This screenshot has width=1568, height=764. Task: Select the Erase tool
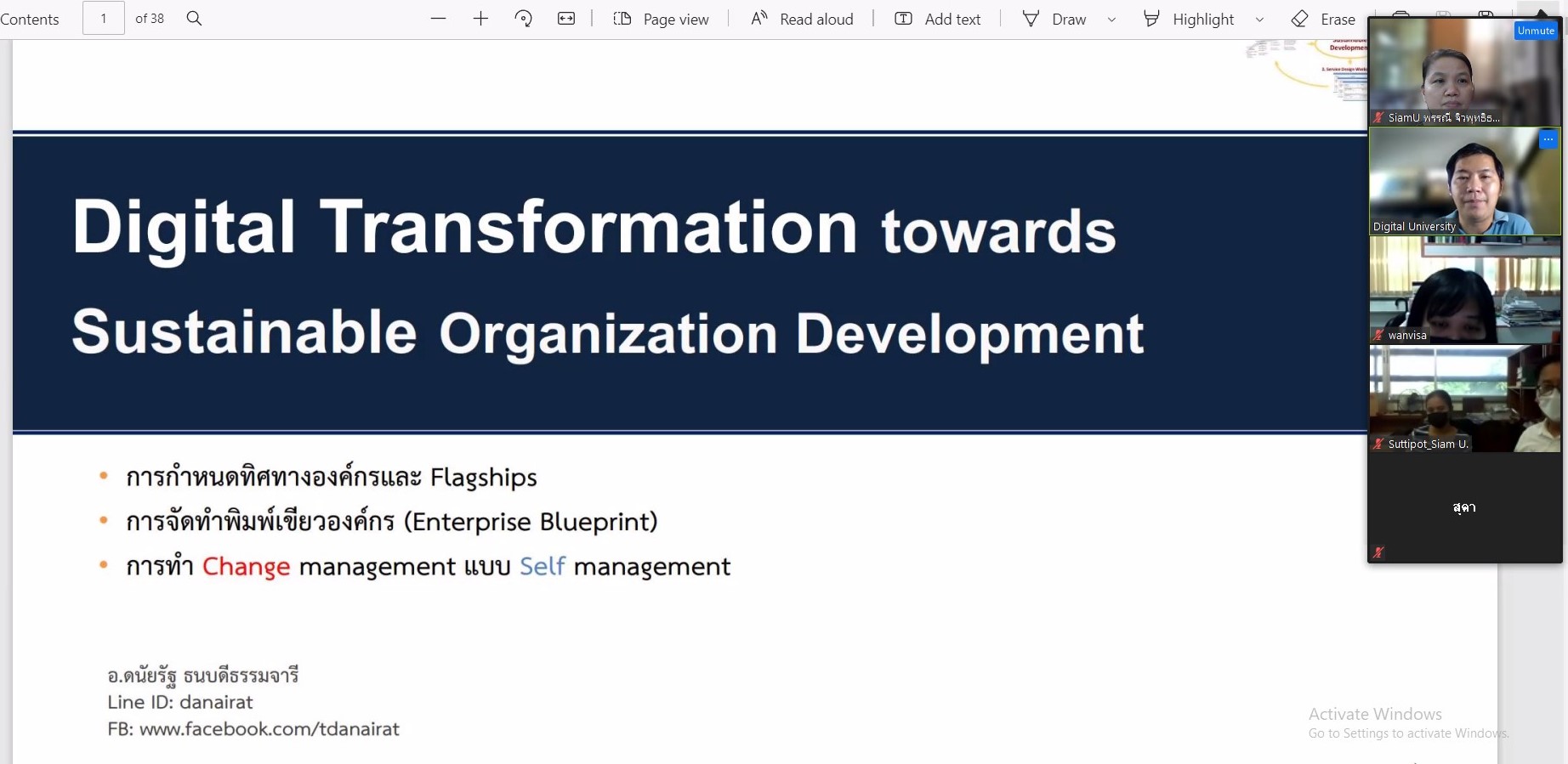click(x=1323, y=19)
